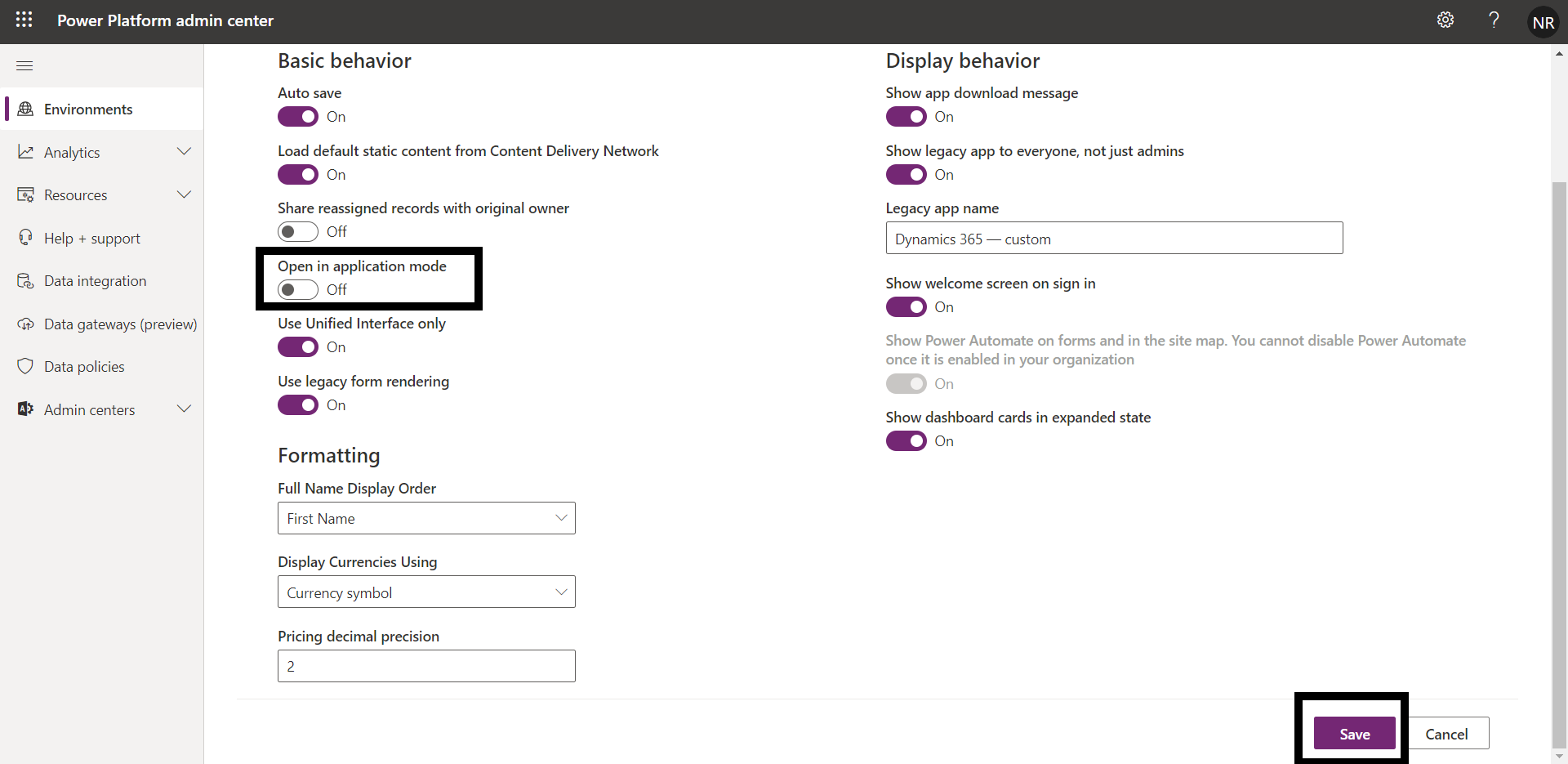Open the Full Name Display Order dropdown

pyautogui.click(x=425, y=517)
